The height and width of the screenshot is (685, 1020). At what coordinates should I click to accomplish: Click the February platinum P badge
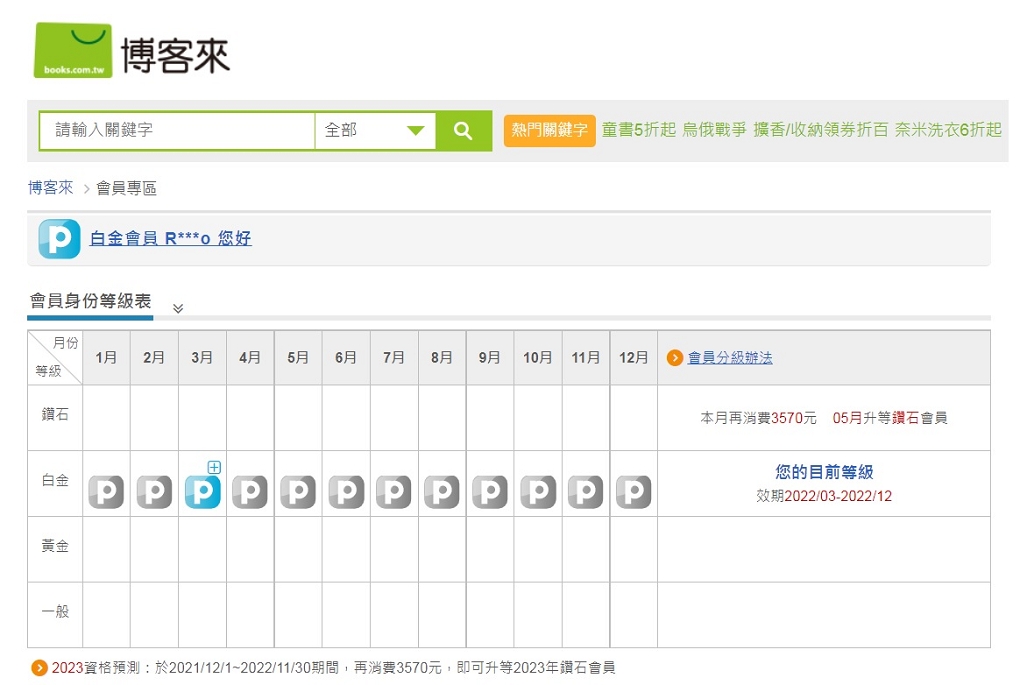click(154, 491)
